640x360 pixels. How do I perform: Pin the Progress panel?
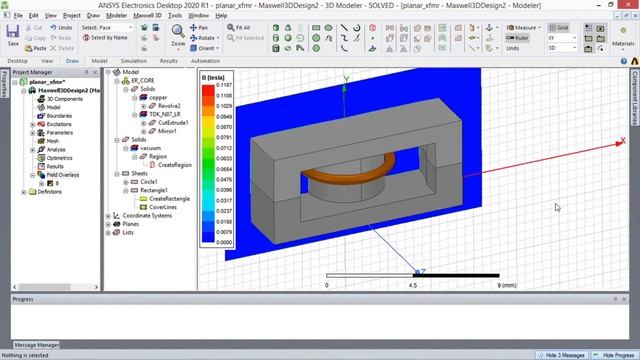click(x=616, y=299)
